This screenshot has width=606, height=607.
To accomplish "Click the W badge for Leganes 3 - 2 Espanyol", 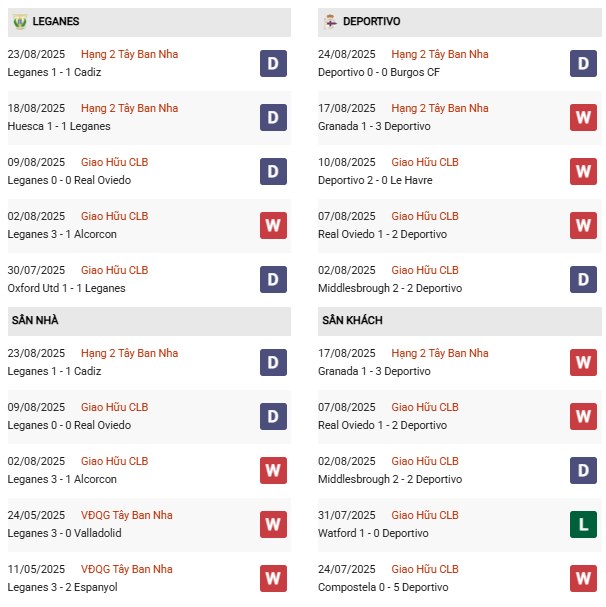I will click(273, 578).
